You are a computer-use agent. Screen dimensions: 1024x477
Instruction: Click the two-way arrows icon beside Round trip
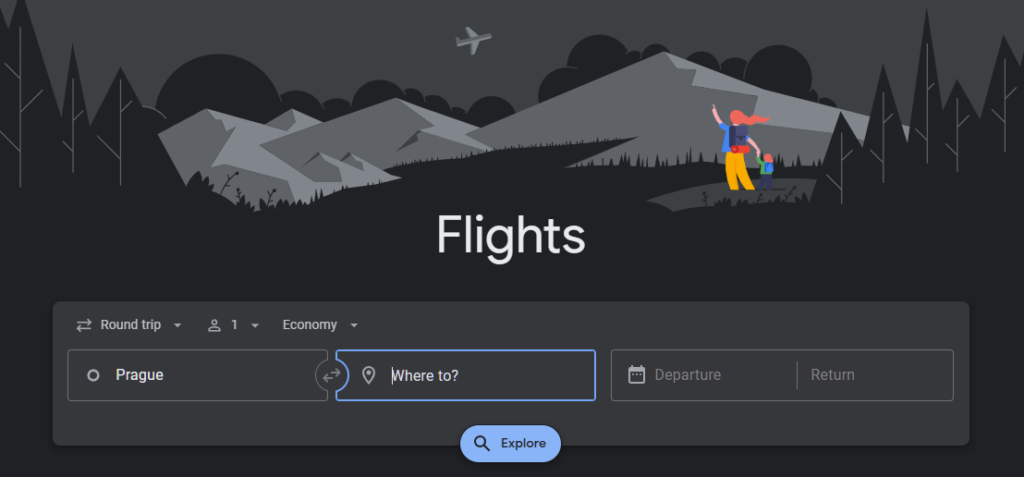point(84,325)
